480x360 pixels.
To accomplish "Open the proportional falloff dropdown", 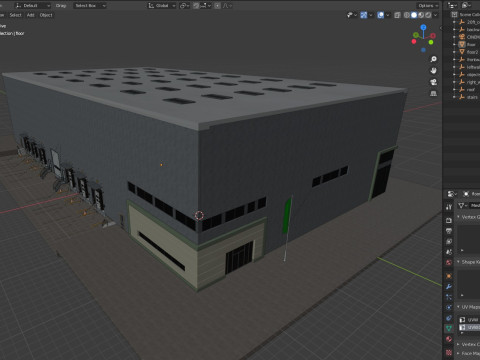I will tap(227, 6).
